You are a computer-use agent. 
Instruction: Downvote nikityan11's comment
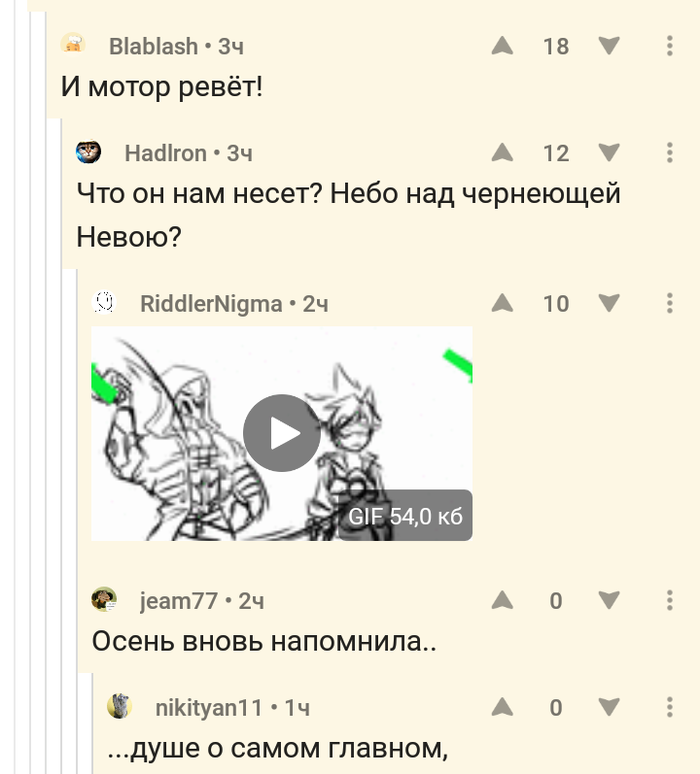point(609,707)
